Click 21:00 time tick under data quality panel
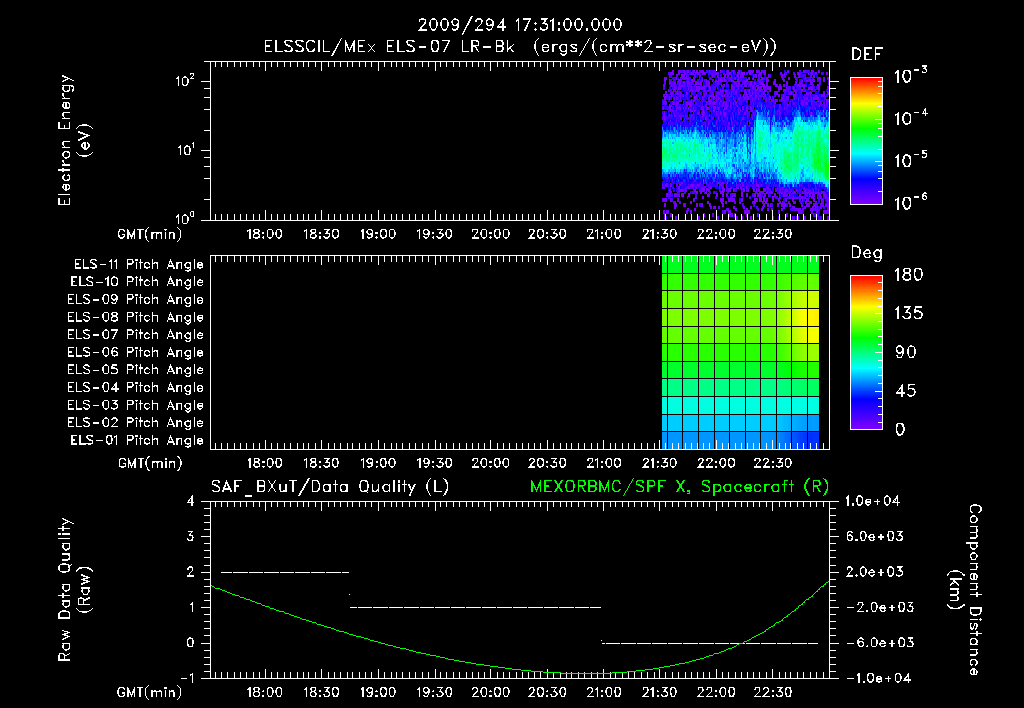Screen dimensions: 1024x708 [x=603, y=692]
